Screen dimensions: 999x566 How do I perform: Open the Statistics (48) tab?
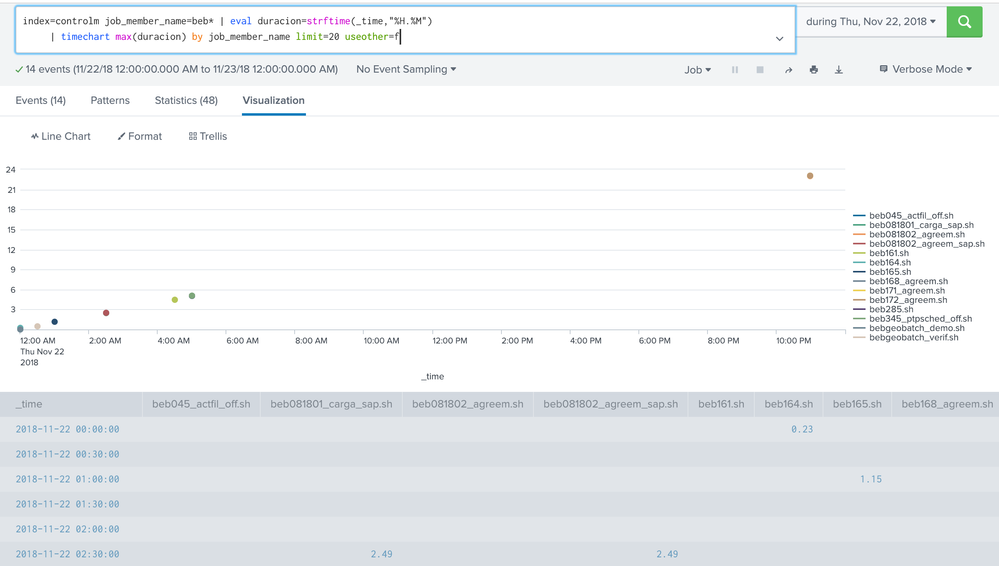click(186, 100)
